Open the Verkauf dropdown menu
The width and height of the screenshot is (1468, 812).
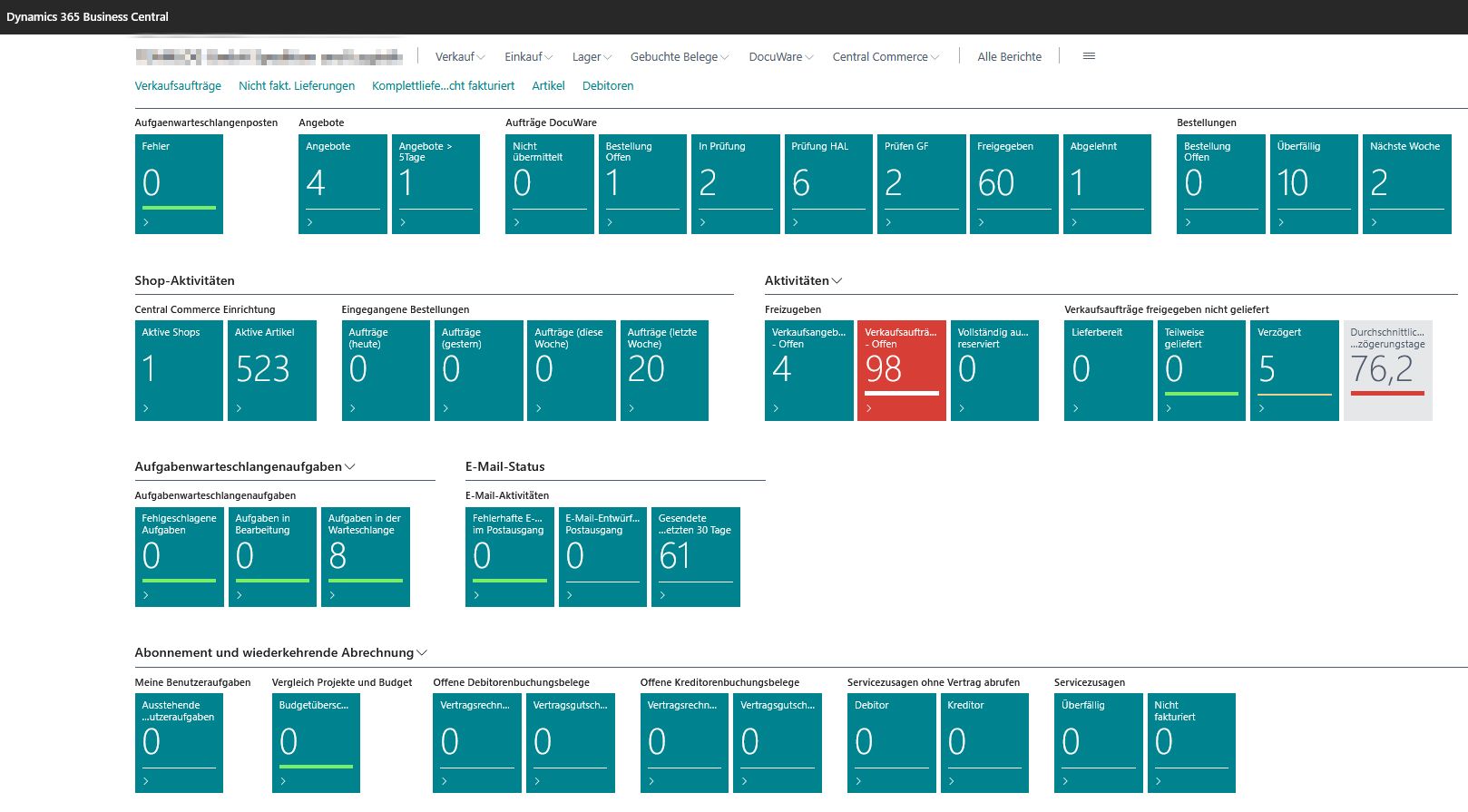[459, 57]
